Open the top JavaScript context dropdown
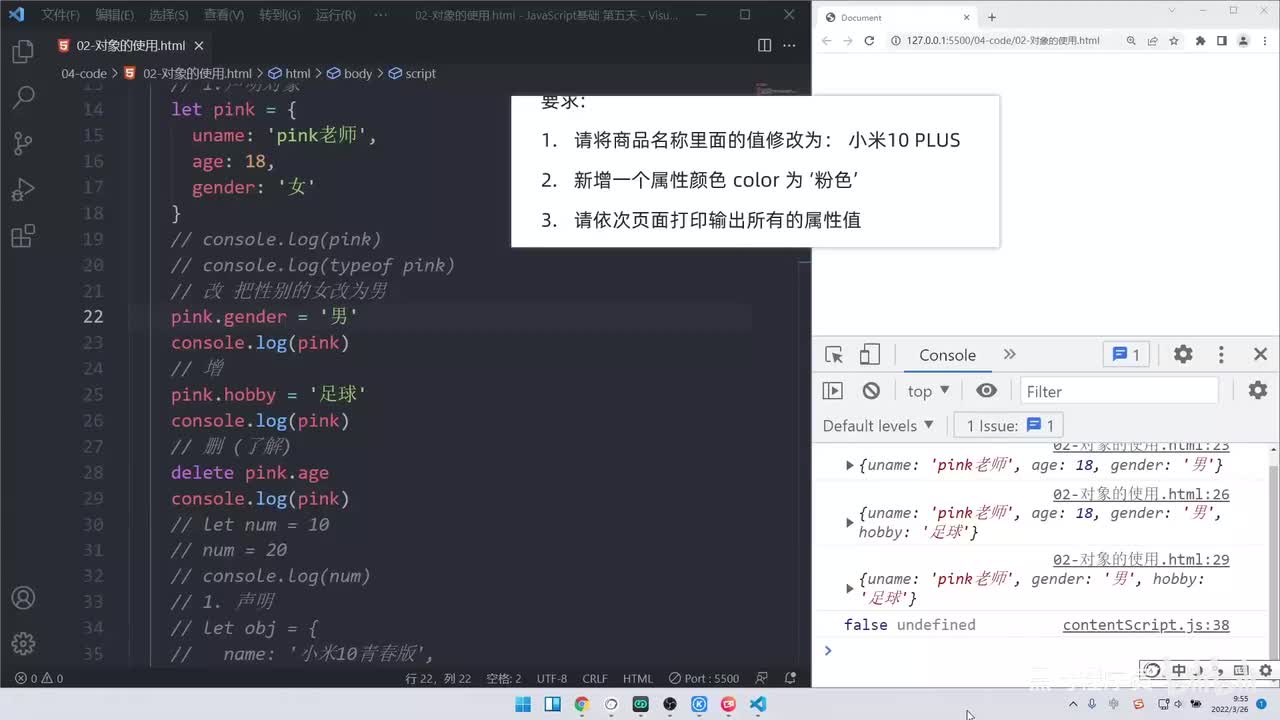Viewport: 1280px width, 720px height. [x=928, y=391]
